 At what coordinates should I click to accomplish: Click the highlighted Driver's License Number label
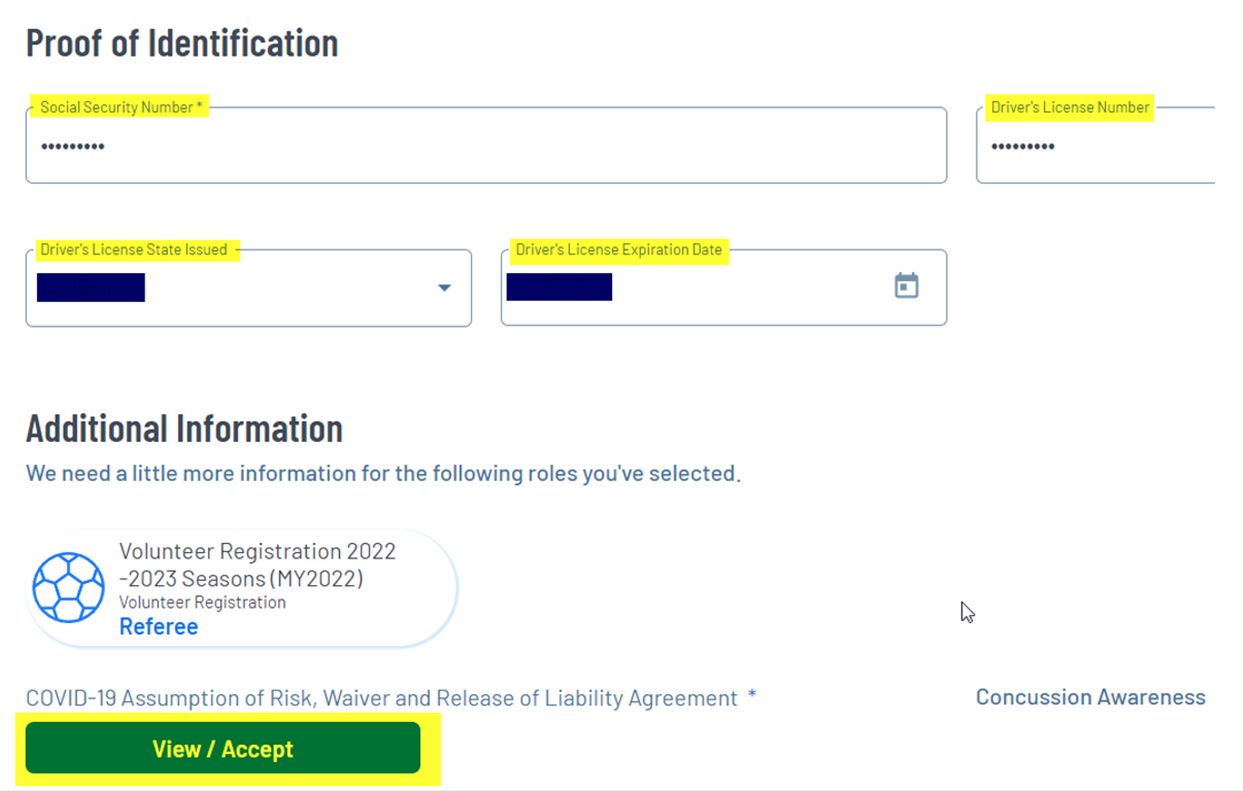[x=1069, y=107]
